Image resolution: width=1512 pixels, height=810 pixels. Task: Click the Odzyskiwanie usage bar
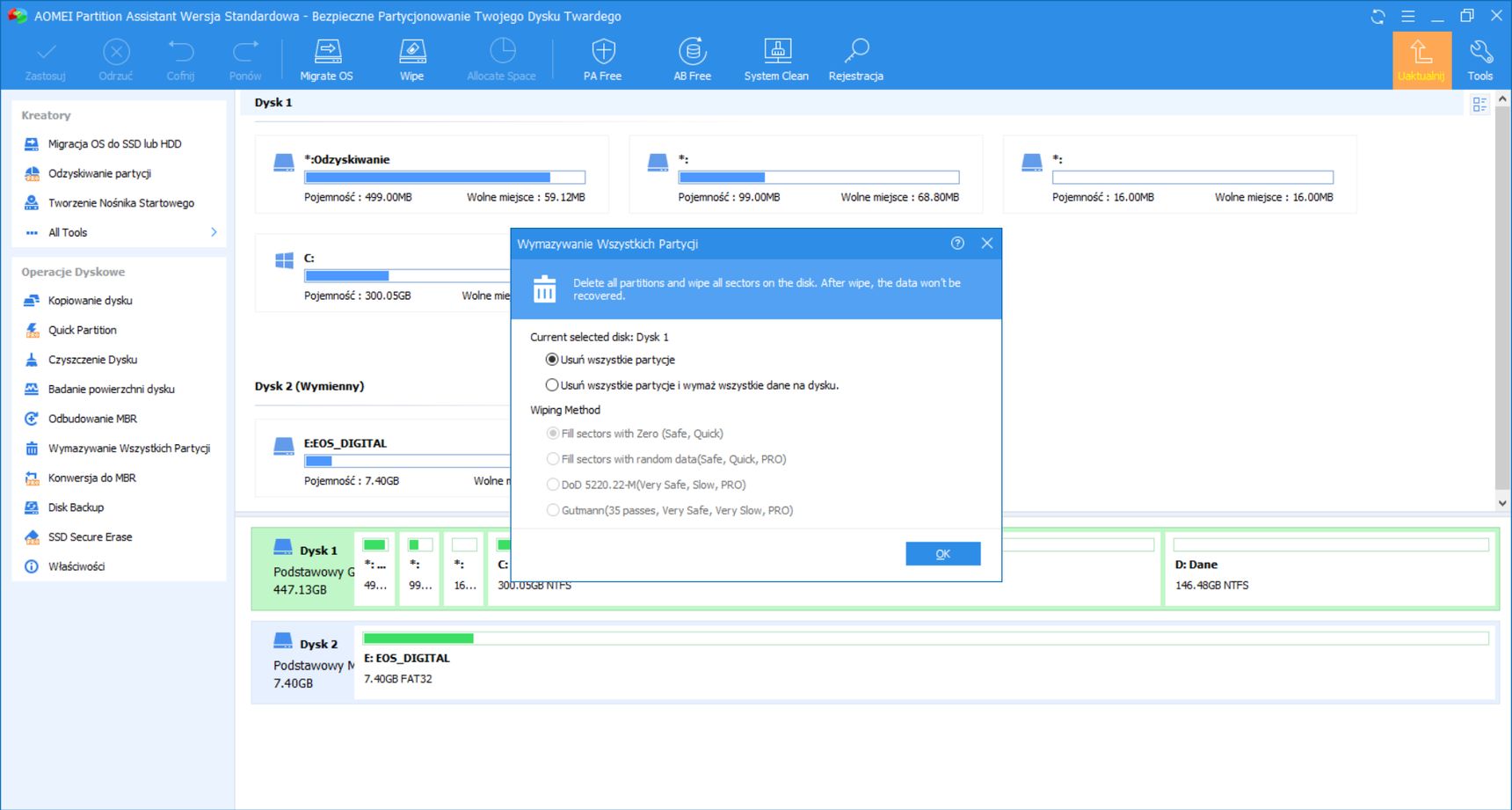pyautogui.click(x=445, y=177)
